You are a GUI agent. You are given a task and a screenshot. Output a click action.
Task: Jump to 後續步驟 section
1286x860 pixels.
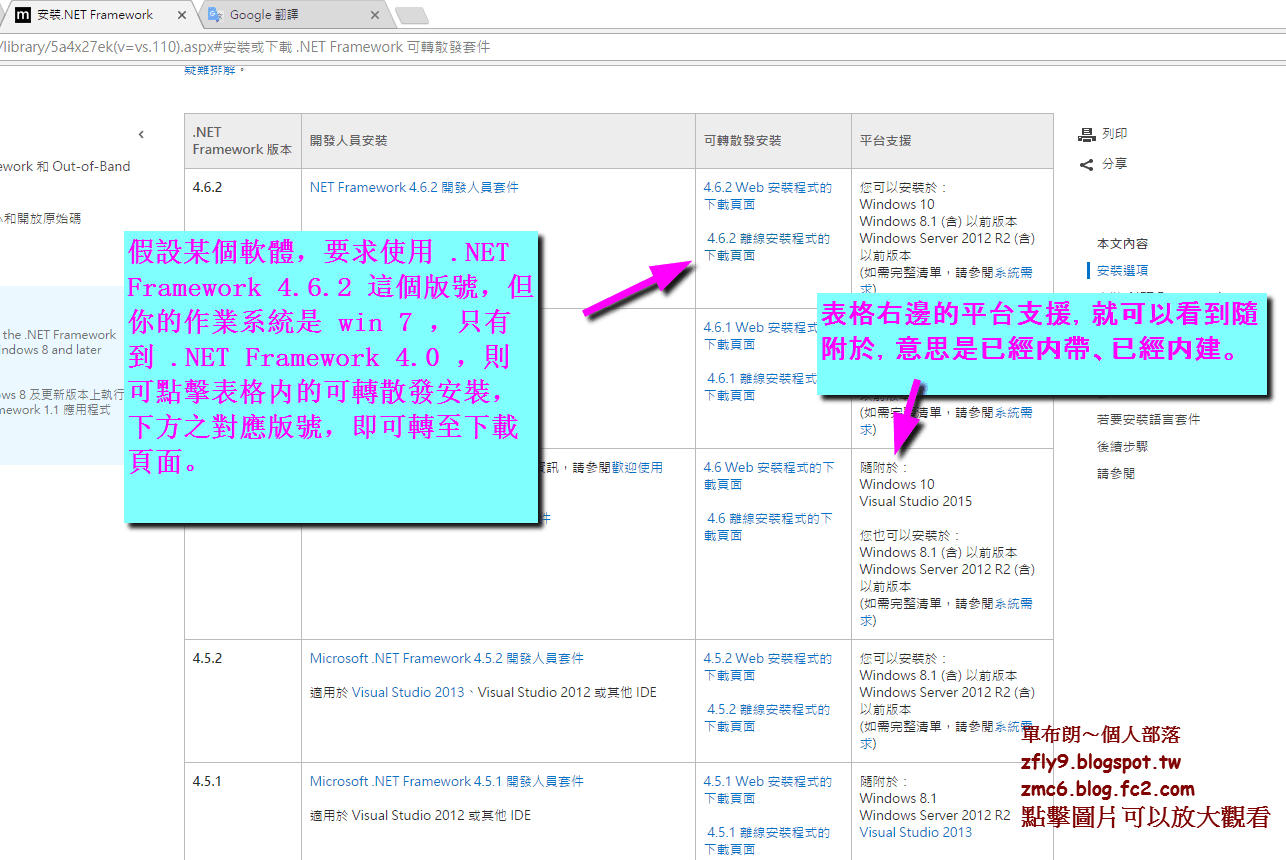(1122, 446)
